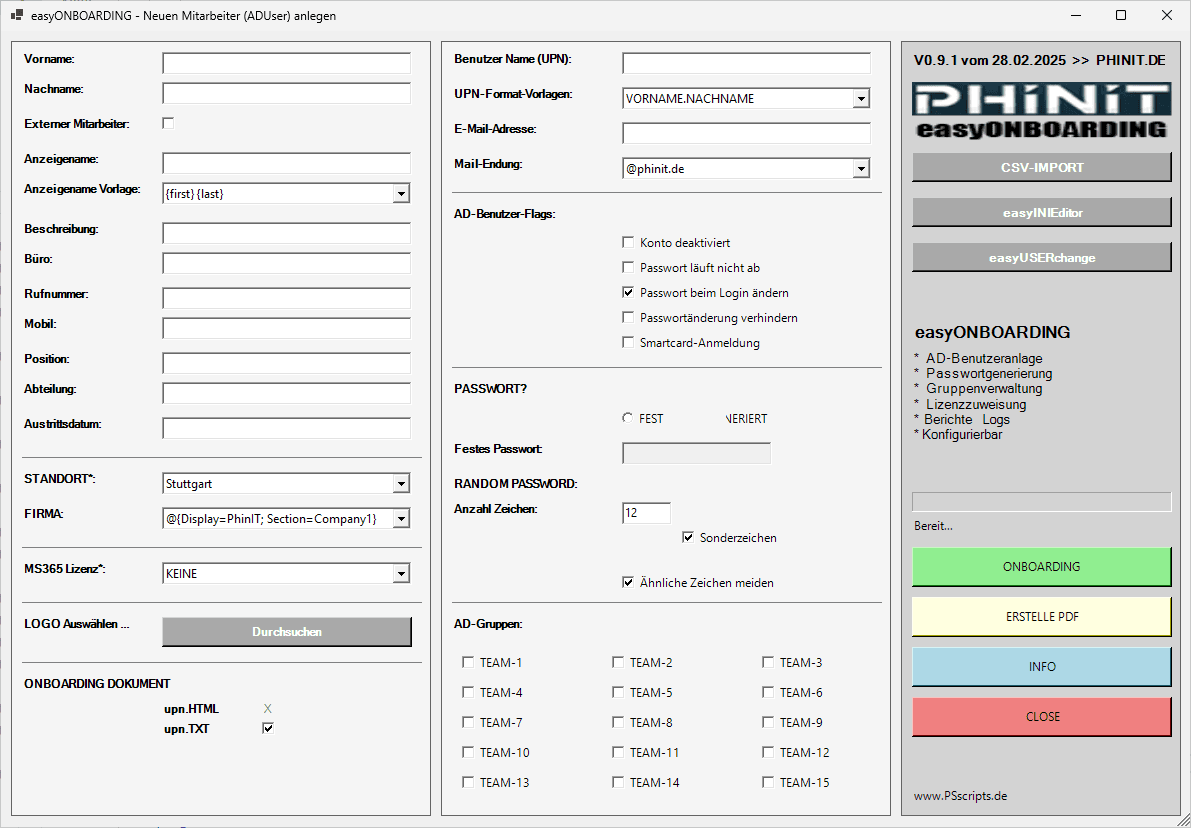
Task: Click the green ONBOARDING button
Action: 1041,566
